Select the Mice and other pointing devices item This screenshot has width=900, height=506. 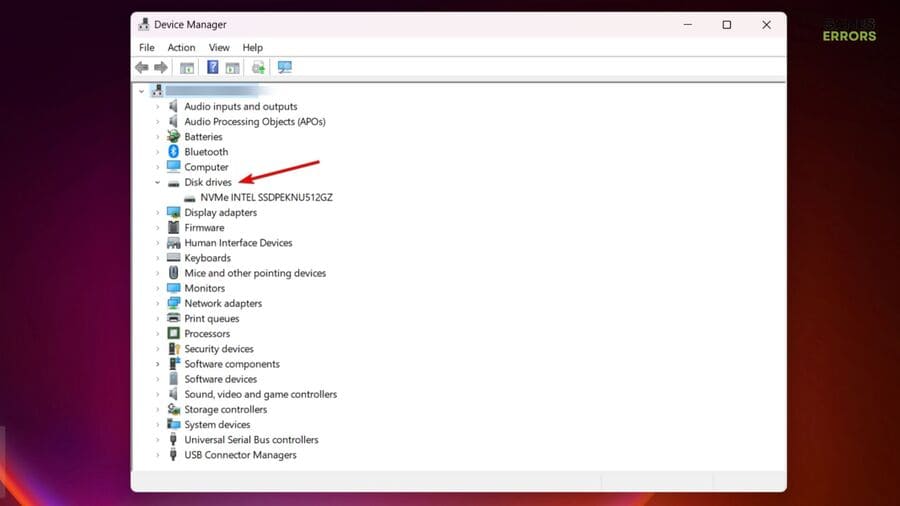(255, 273)
